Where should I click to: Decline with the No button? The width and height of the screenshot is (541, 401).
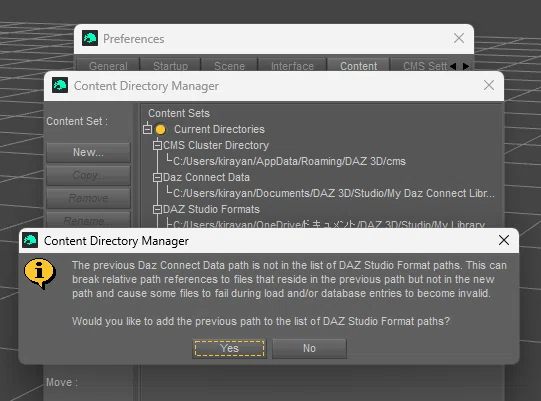[309, 348]
